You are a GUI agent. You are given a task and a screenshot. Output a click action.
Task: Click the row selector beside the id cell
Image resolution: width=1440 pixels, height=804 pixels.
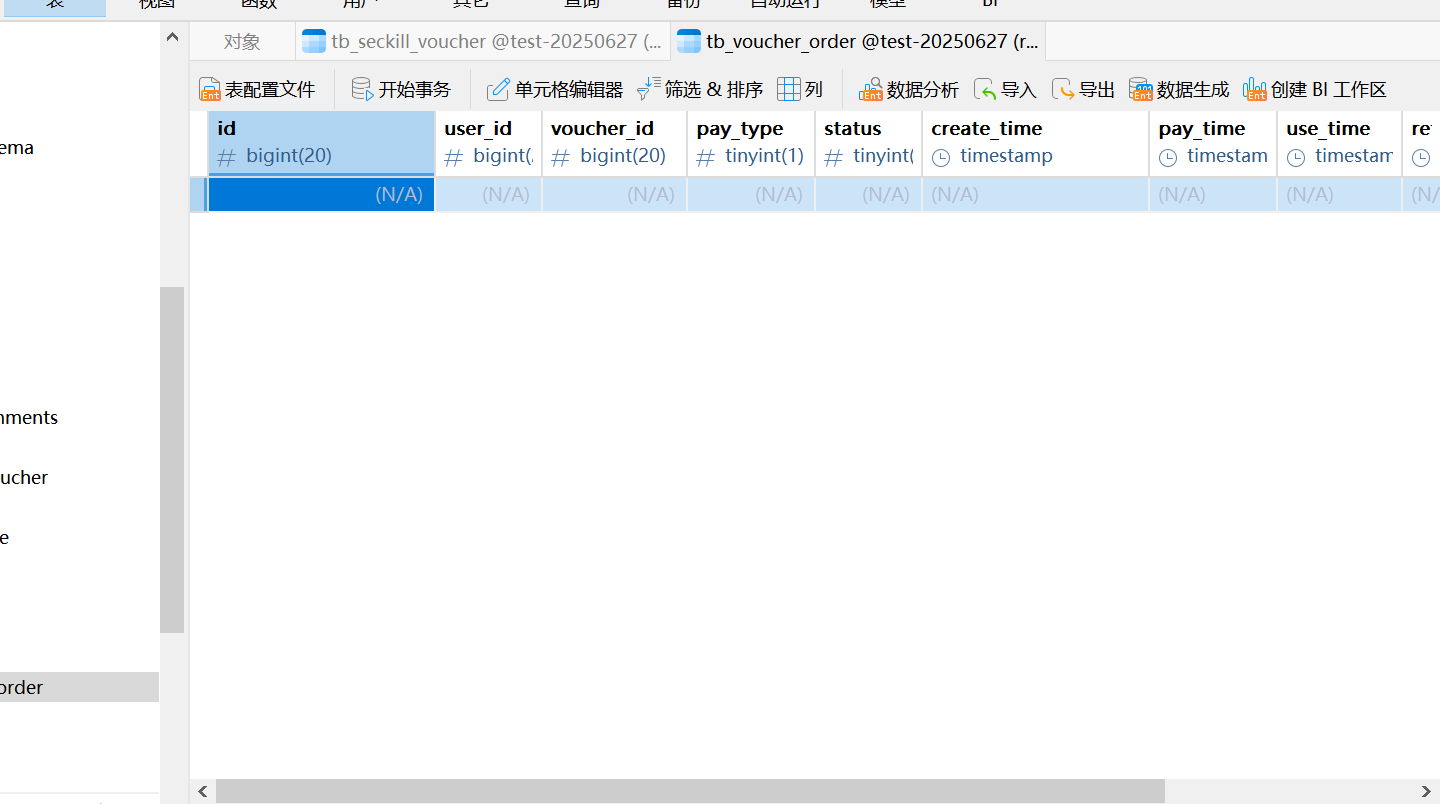pyautogui.click(x=198, y=194)
